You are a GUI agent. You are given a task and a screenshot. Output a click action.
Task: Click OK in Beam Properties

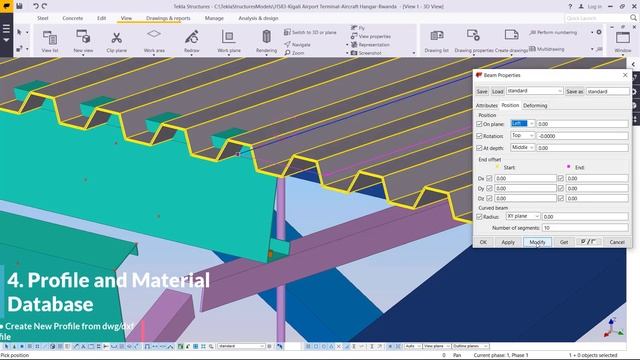pyautogui.click(x=483, y=242)
